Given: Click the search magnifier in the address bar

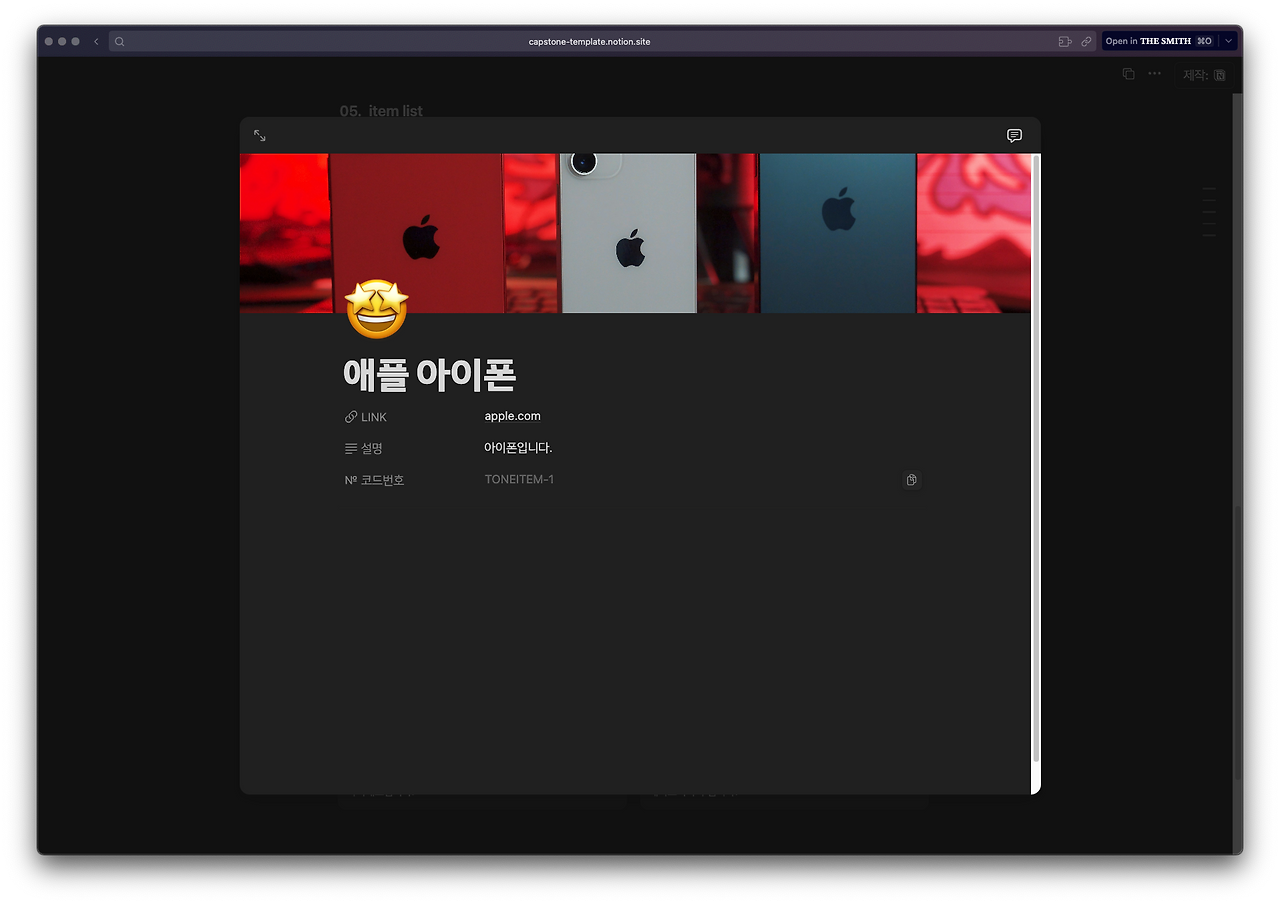Looking at the screenshot, I should click(x=119, y=41).
